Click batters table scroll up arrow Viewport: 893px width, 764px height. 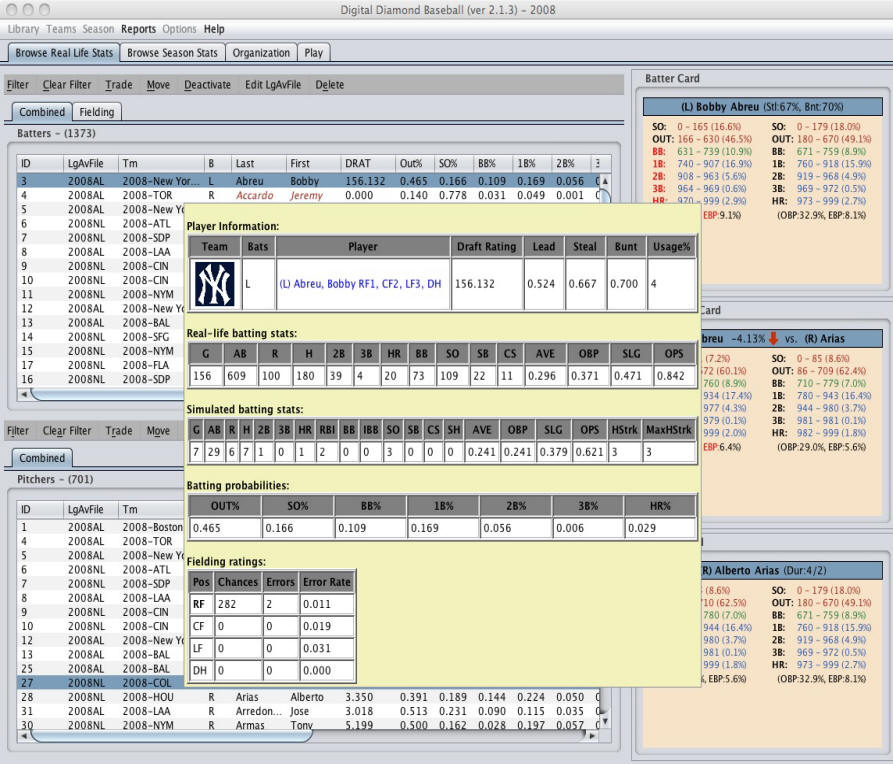point(605,181)
